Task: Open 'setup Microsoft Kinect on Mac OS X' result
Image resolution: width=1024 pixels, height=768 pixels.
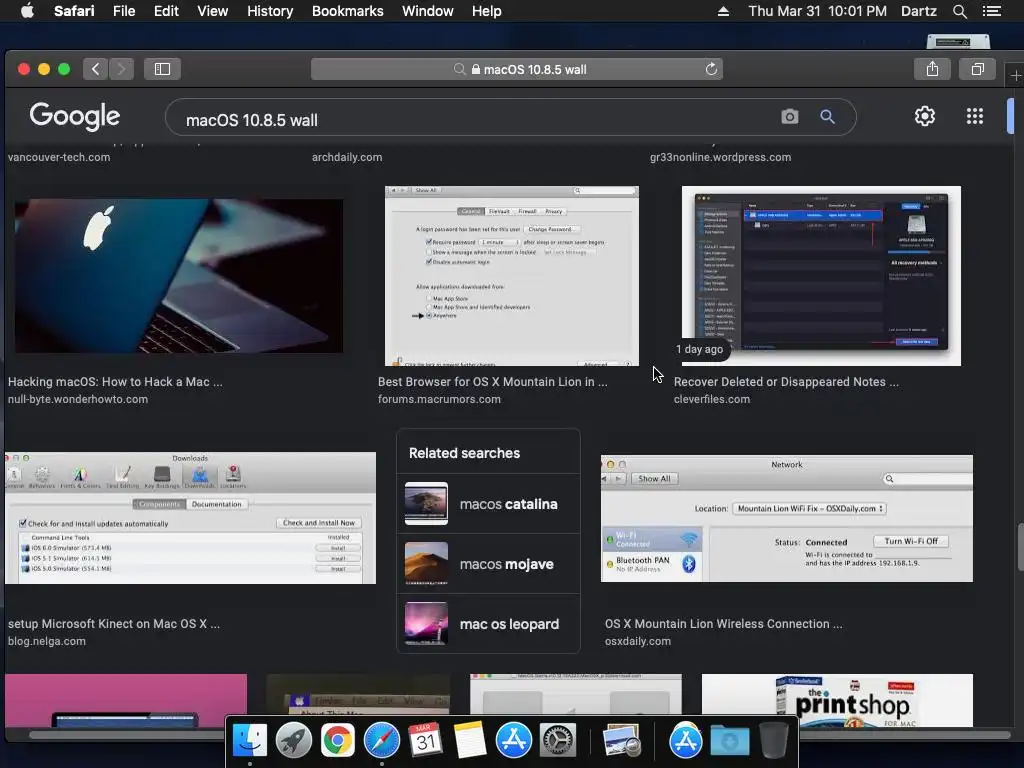Action: 114,624
